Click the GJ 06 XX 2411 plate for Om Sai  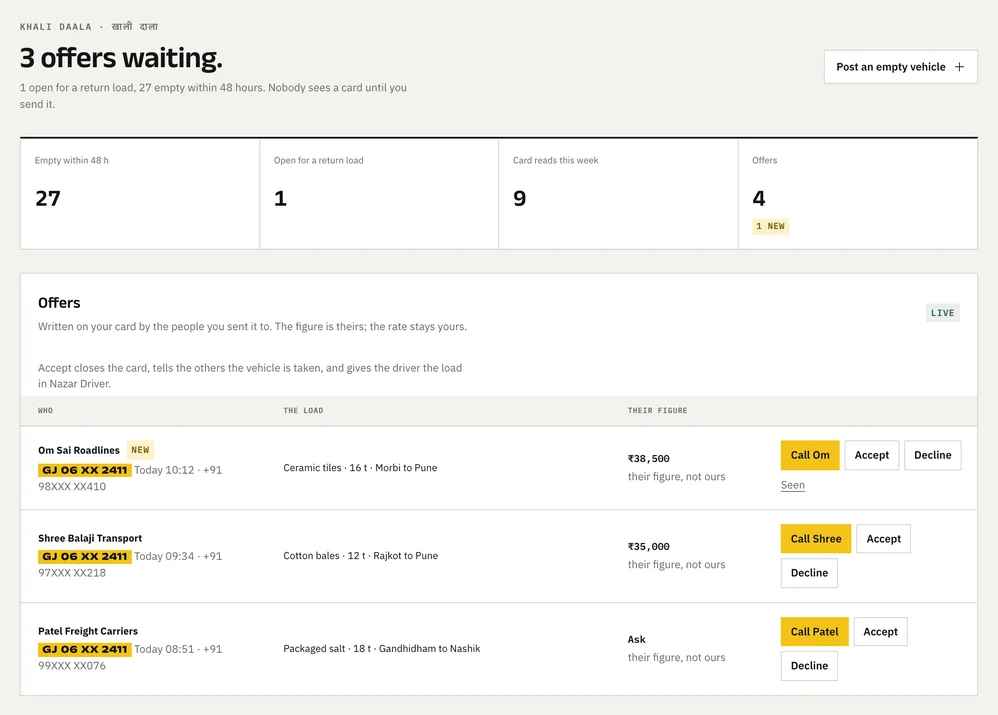[x=85, y=470]
